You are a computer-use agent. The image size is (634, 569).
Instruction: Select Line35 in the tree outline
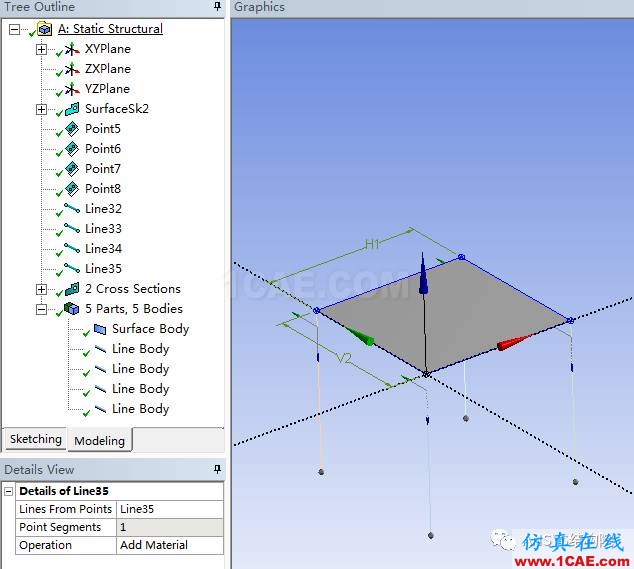tap(103, 269)
